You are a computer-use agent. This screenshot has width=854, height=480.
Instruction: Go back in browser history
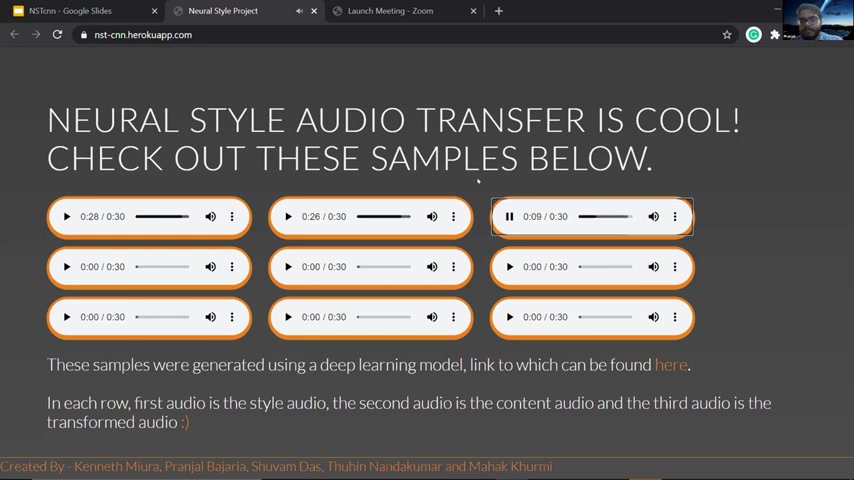click(x=15, y=35)
